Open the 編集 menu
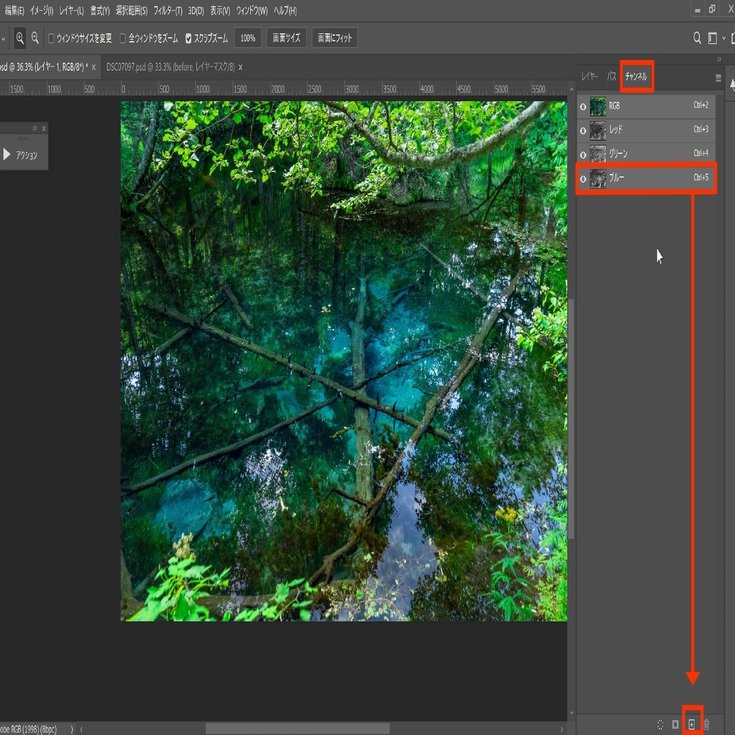Viewport: 735px width, 735px height. [x=14, y=10]
